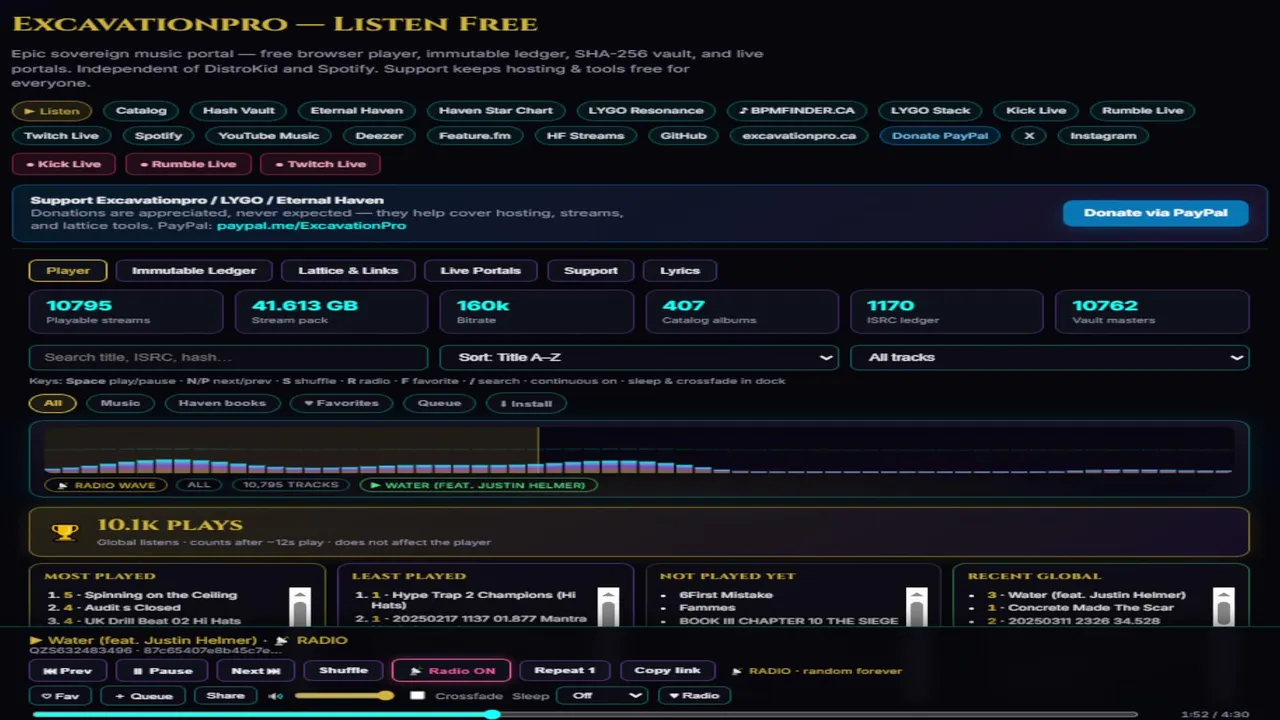
Task: Click the red Kick Live indicator pill
Action: (x=63, y=164)
